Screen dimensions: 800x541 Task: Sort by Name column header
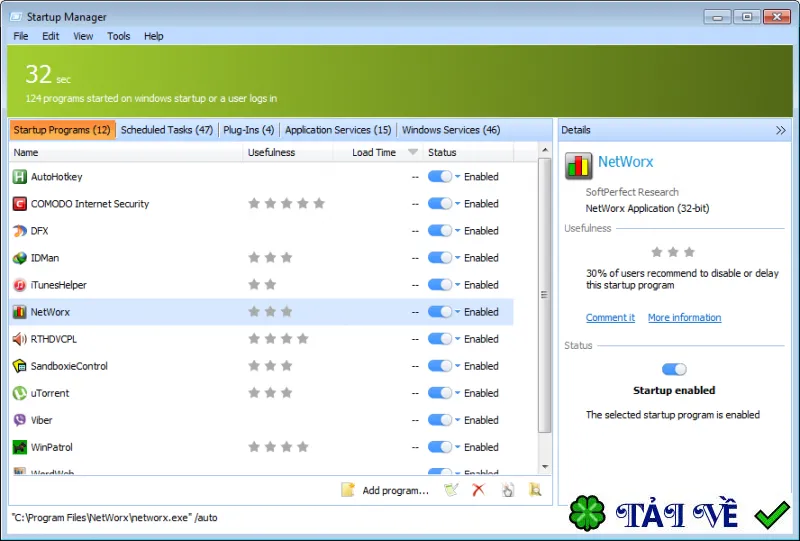126,152
